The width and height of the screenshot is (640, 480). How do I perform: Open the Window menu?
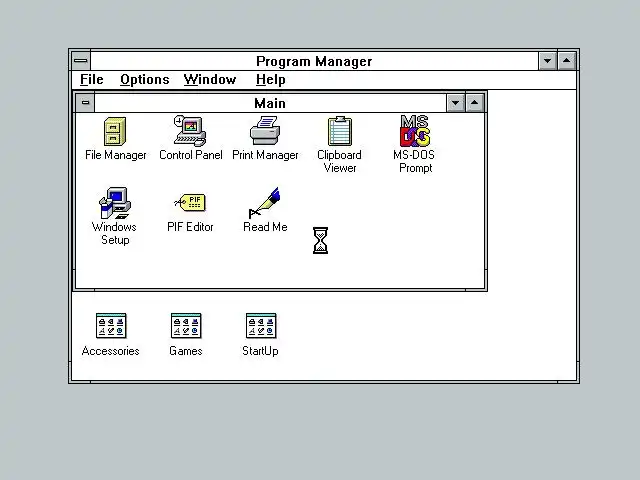[210, 80]
